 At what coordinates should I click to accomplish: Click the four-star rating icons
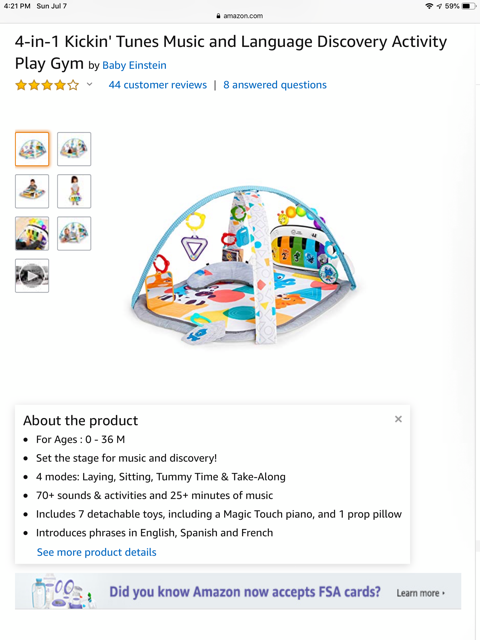pyautogui.click(x=47, y=85)
